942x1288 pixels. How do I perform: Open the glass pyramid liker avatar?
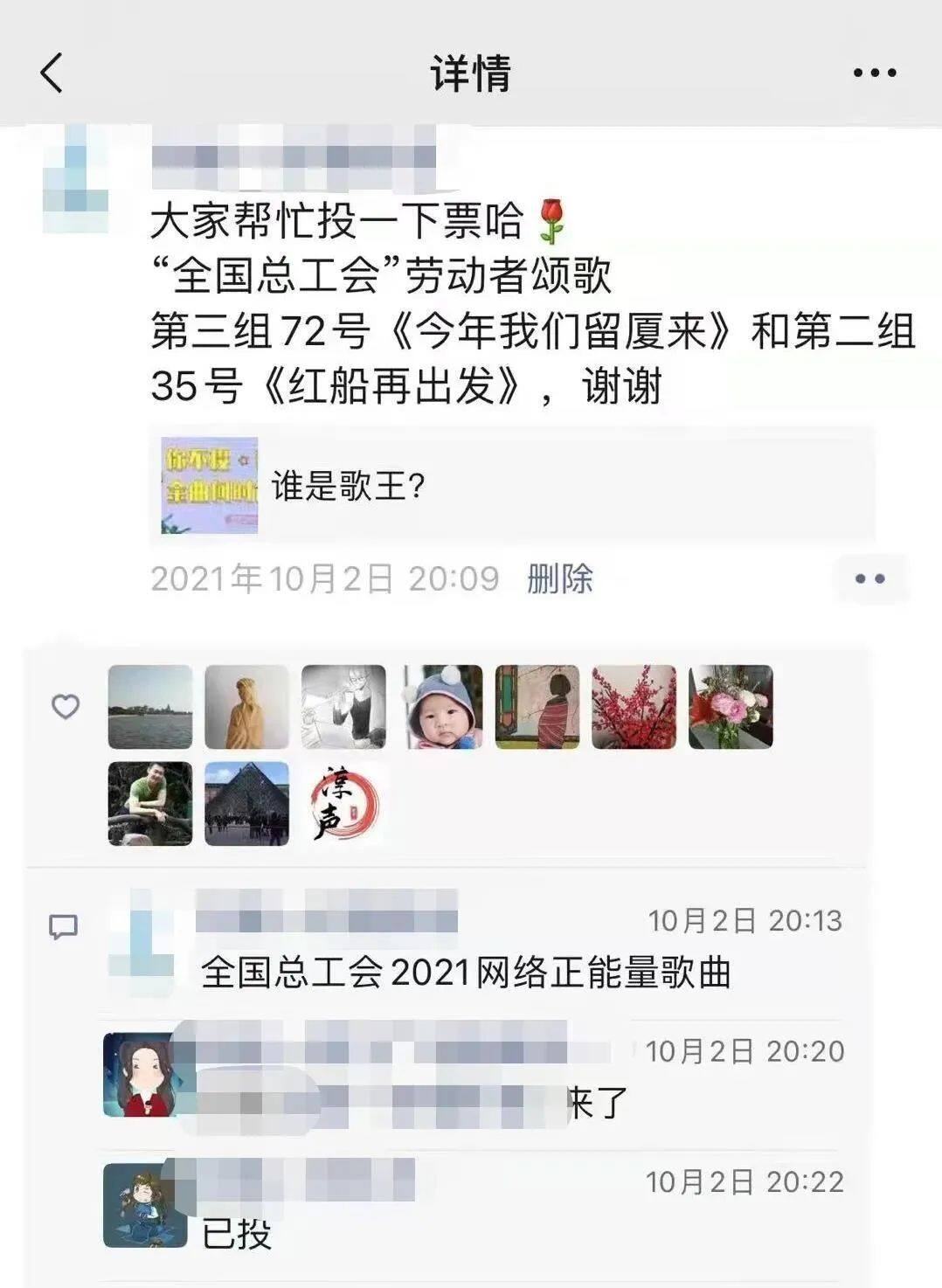tap(246, 804)
